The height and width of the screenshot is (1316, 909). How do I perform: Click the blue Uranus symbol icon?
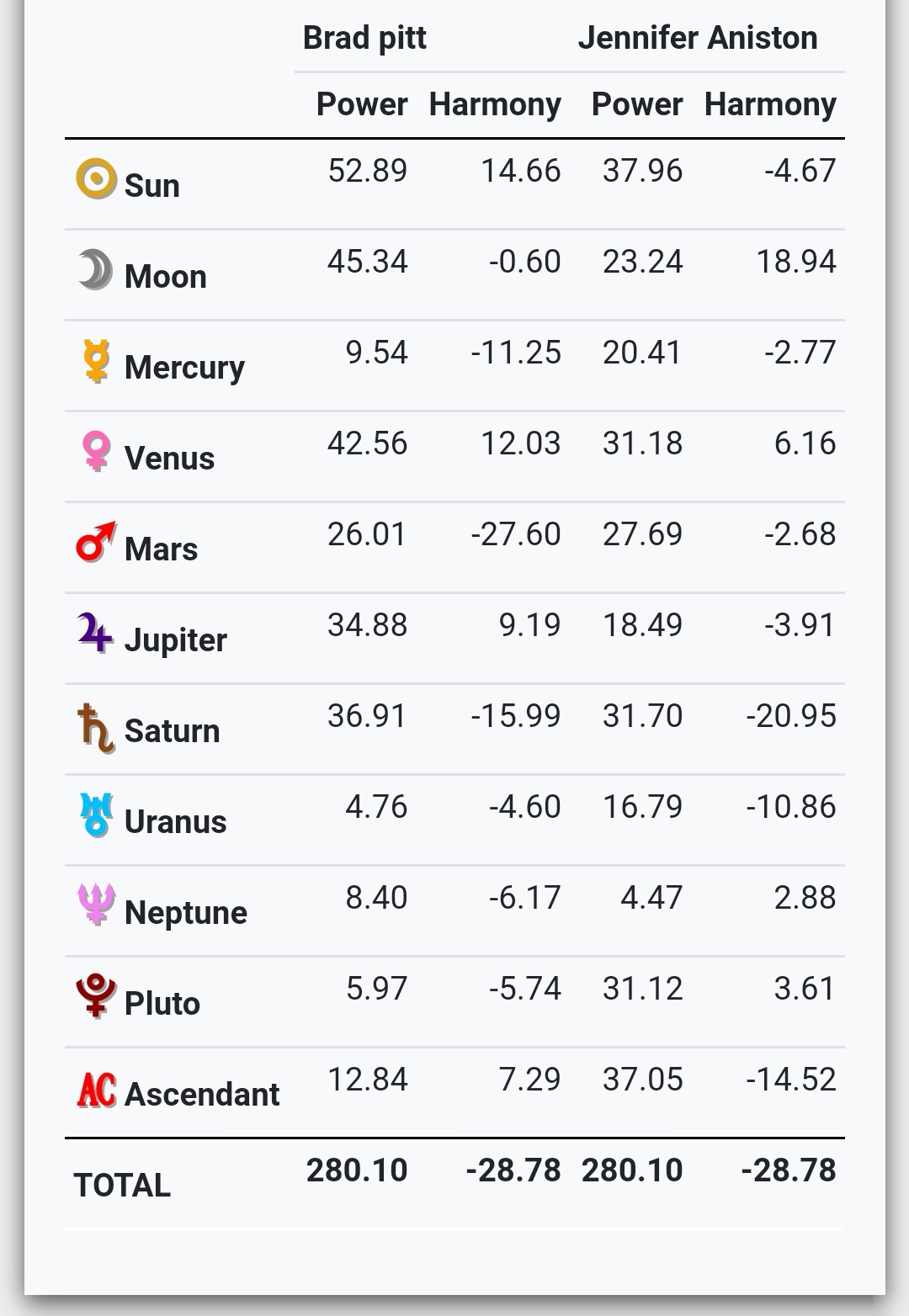[x=96, y=815]
